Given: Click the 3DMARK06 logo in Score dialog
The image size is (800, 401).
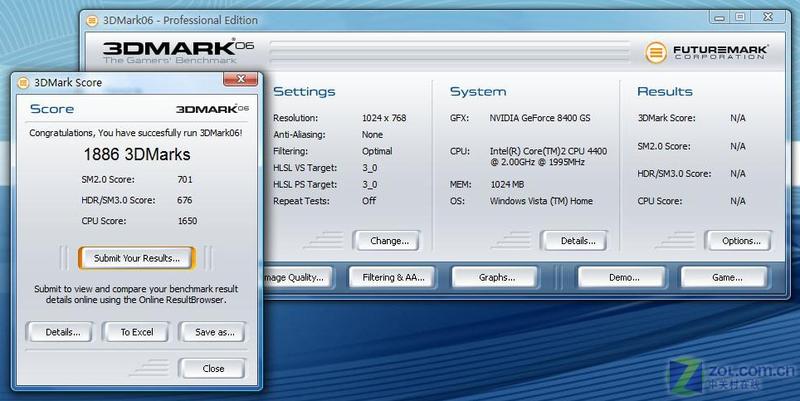Looking at the screenshot, I should (212, 109).
